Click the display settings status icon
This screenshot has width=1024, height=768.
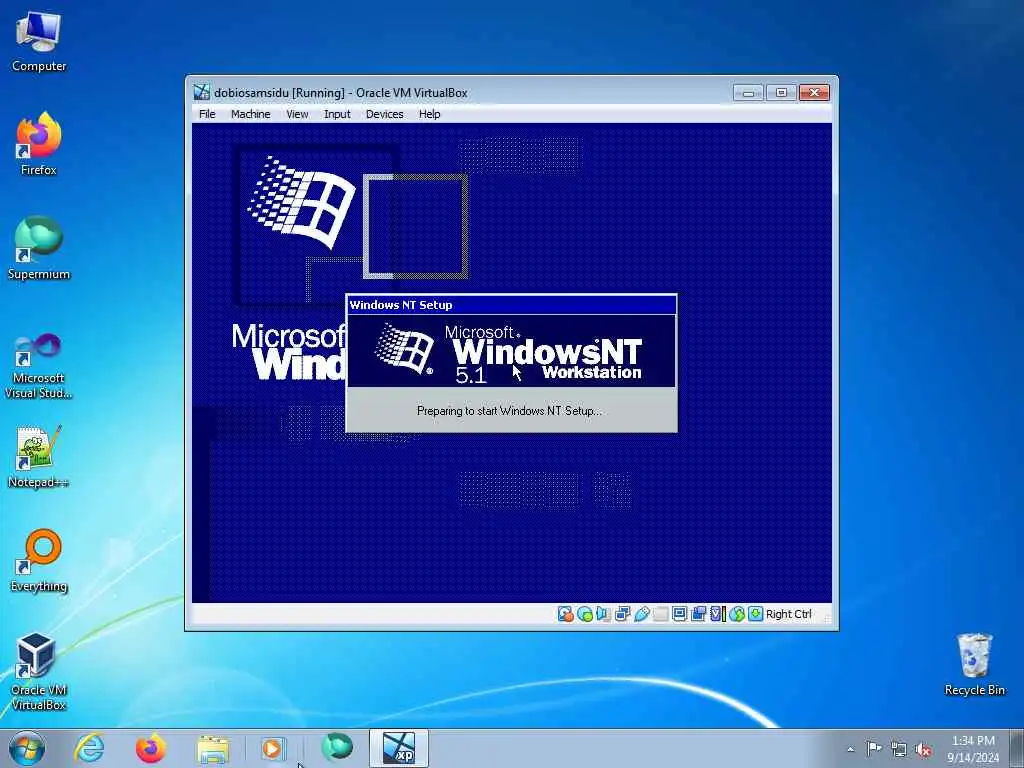click(x=679, y=614)
